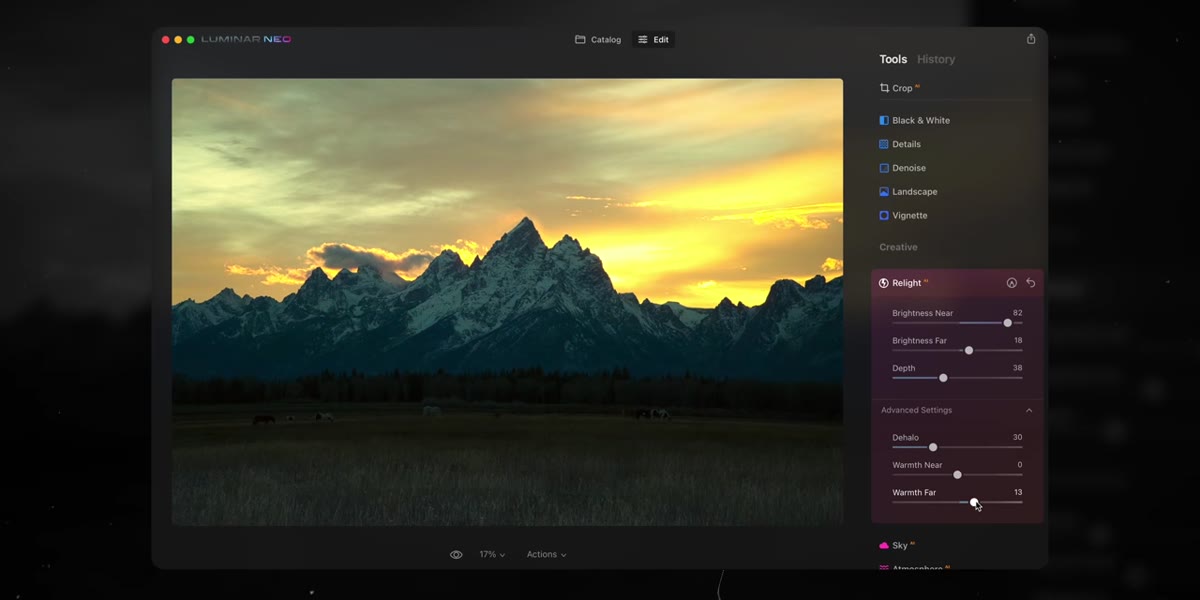Click the Brightness Far slider handle
Screen dimensions: 1200x600
pyautogui.click(x=968, y=350)
